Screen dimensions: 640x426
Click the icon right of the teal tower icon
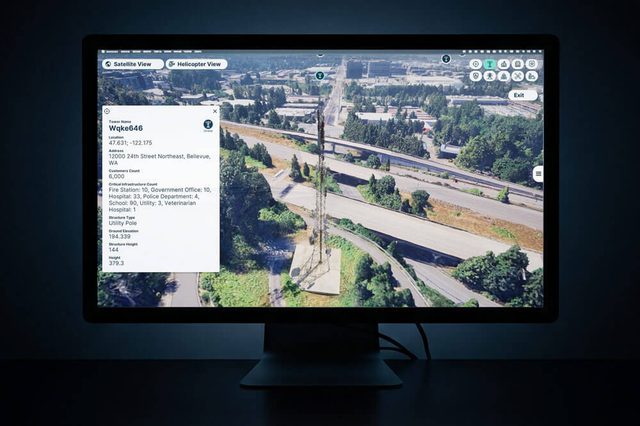504,64
